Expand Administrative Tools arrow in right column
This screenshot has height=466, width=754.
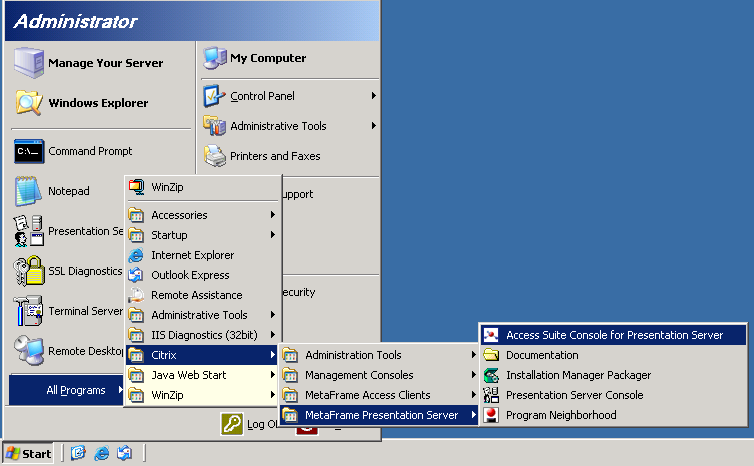tap(374, 126)
